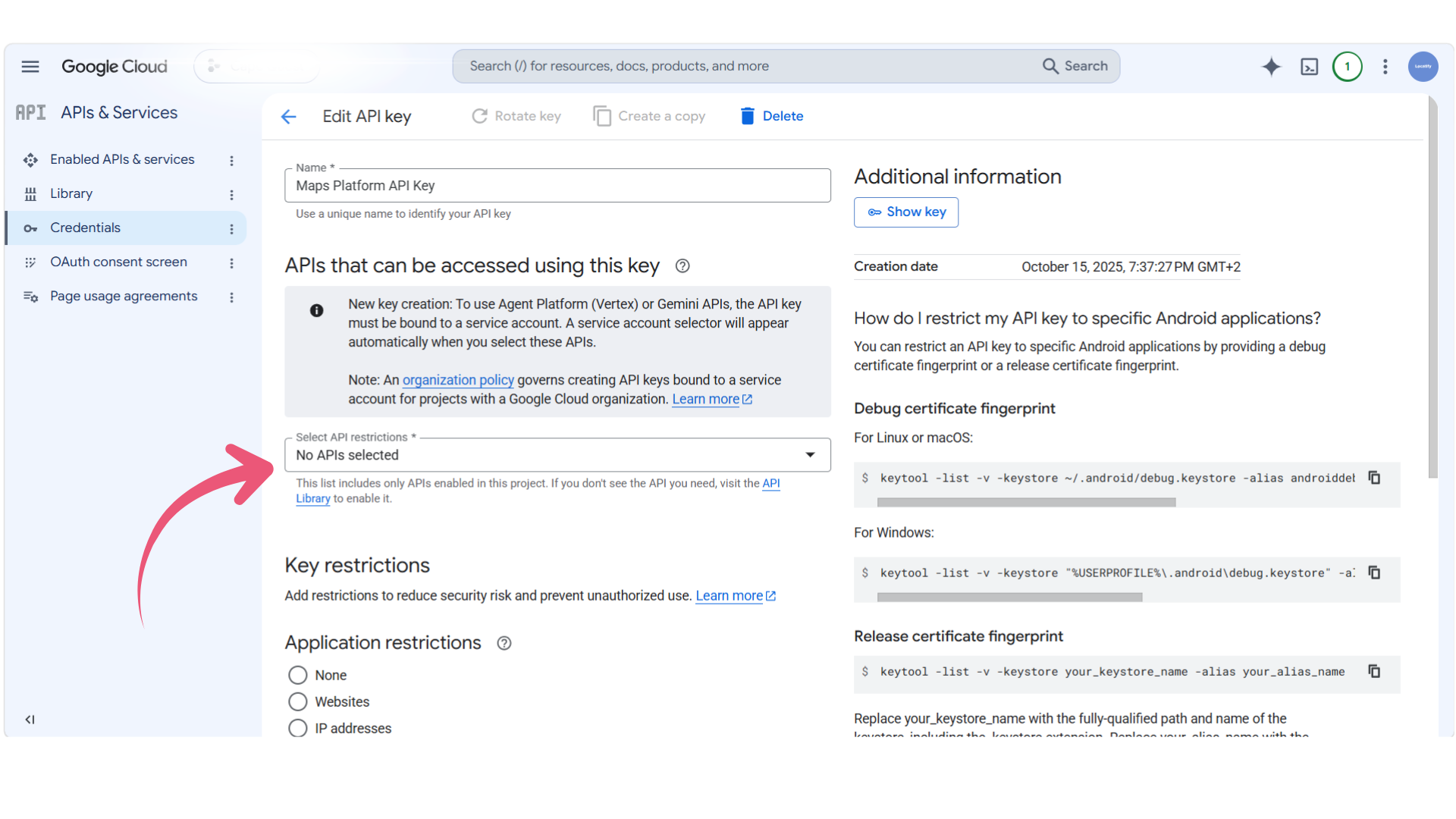
Task: Click Rotate key
Action: [516, 116]
